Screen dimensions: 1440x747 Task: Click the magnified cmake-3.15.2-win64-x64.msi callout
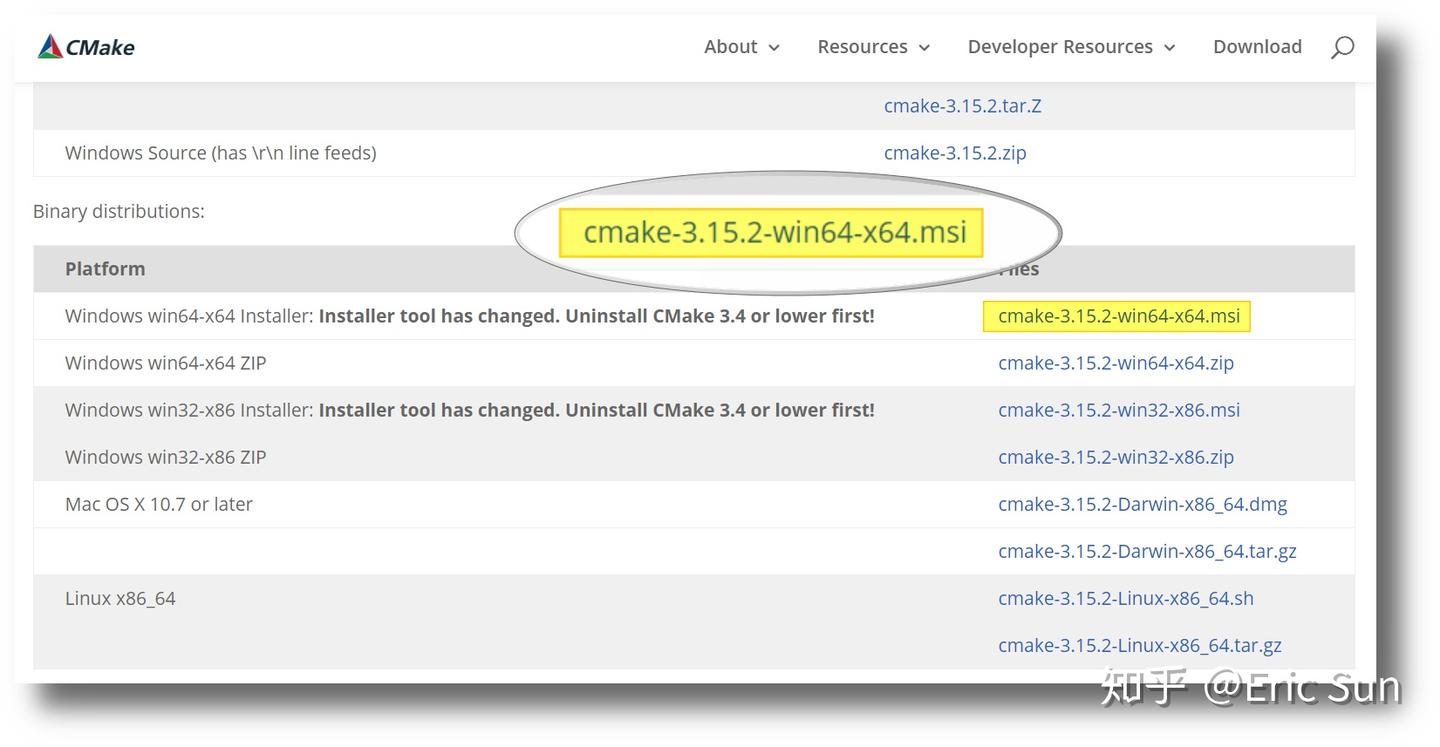[774, 232]
